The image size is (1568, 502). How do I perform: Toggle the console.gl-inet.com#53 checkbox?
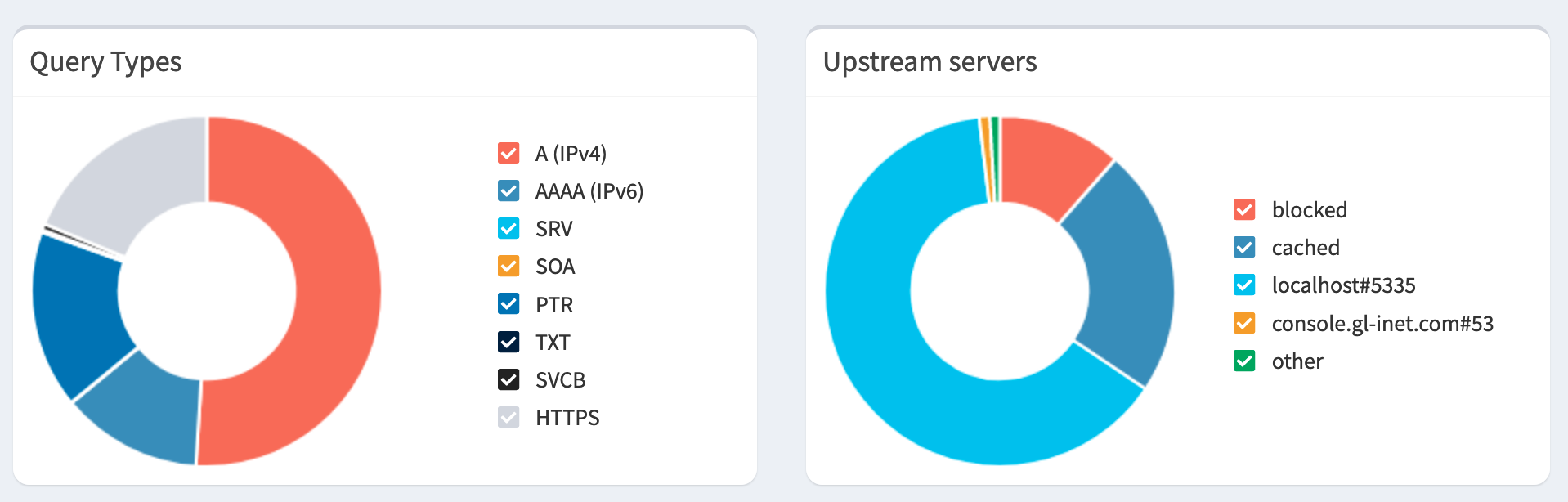(x=1244, y=323)
